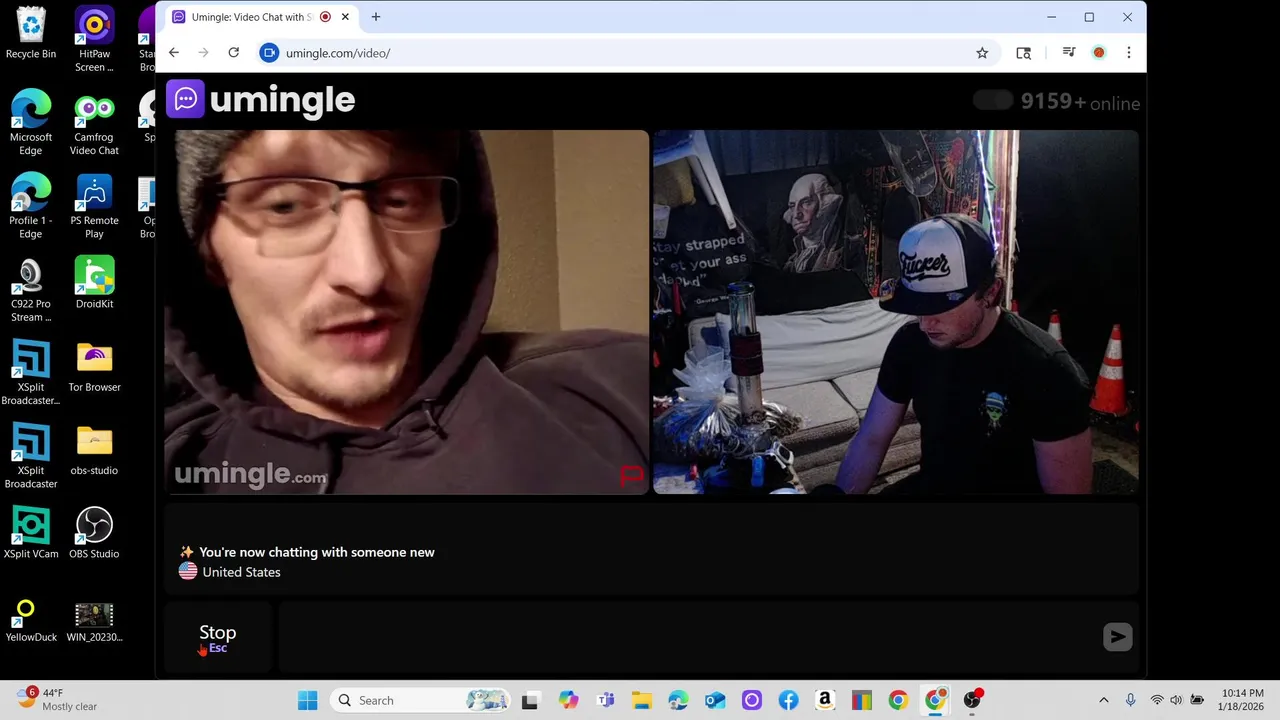1280x720 pixels.
Task: Select the Umingle: Video Chat tab
Action: pos(260,17)
